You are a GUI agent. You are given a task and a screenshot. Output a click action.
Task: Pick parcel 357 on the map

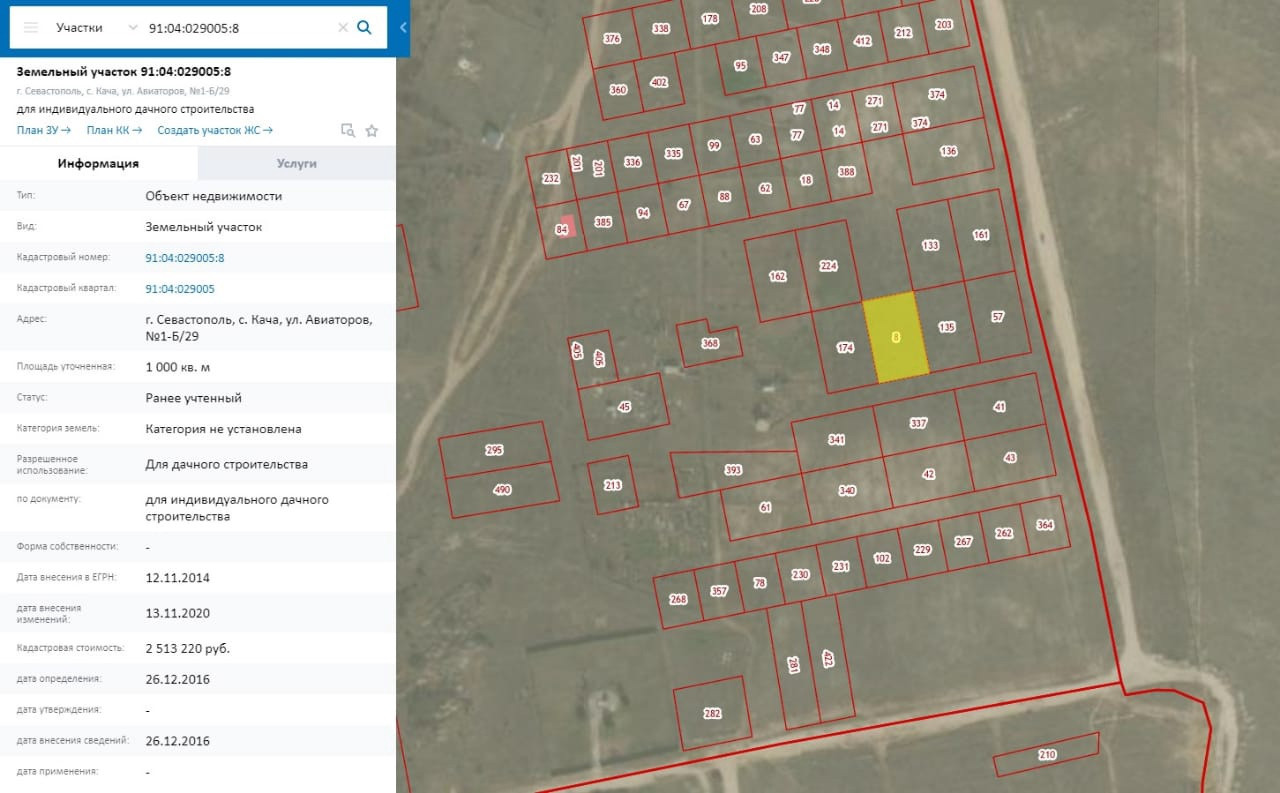pyautogui.click(x=719, y=591)
